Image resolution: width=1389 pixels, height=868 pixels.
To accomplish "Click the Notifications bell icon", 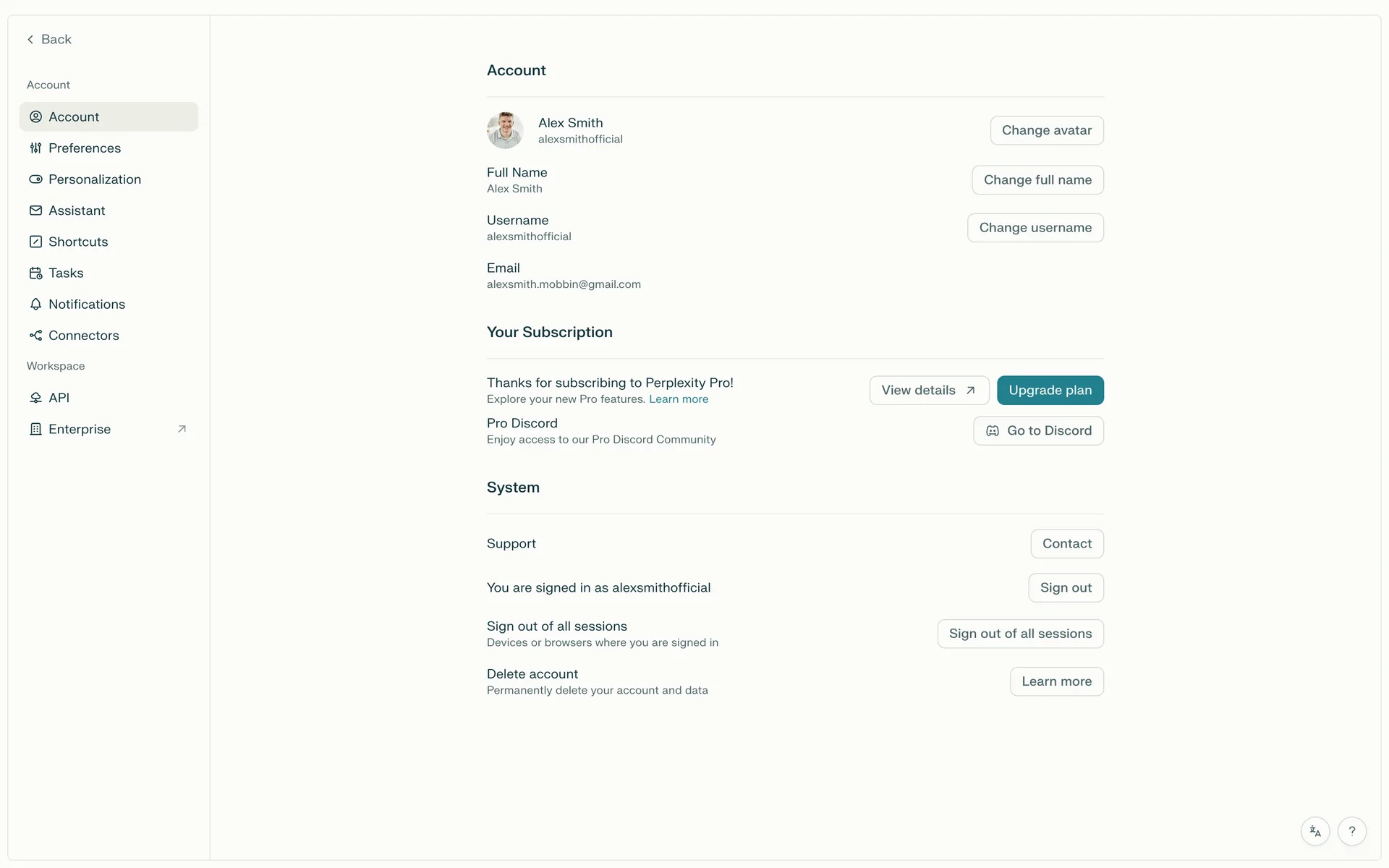I will click(35, 305).
